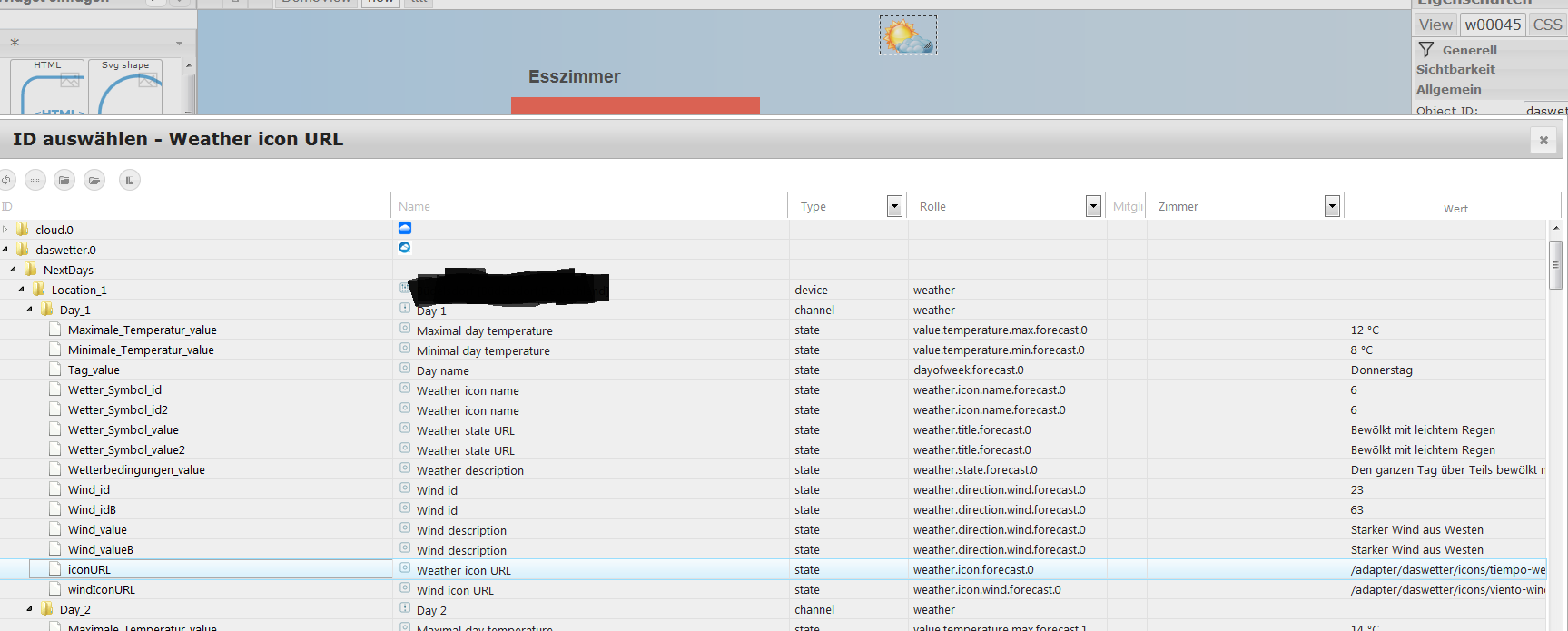This screenshot has width=1568, height=631.
Task: Select the Svg shape widget thumbnail
Action: [x=125, y=86]
